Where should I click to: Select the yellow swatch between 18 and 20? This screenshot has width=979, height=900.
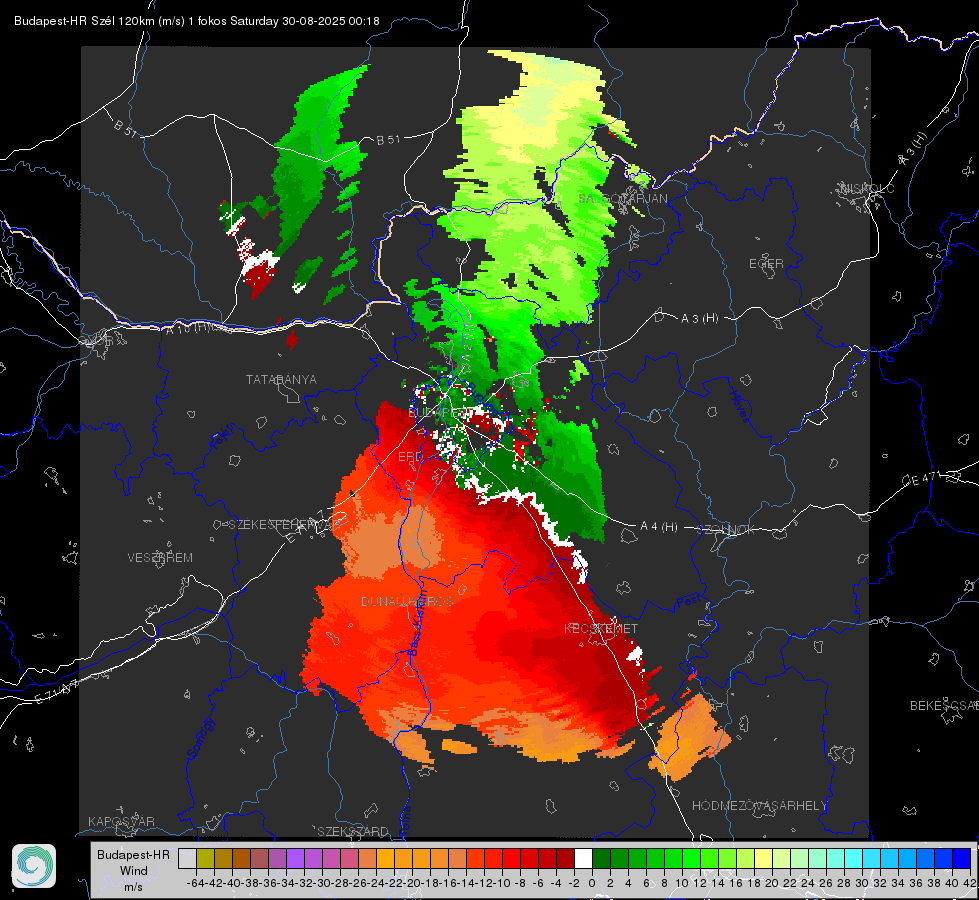pyautogui.click(x=763, y=859)
